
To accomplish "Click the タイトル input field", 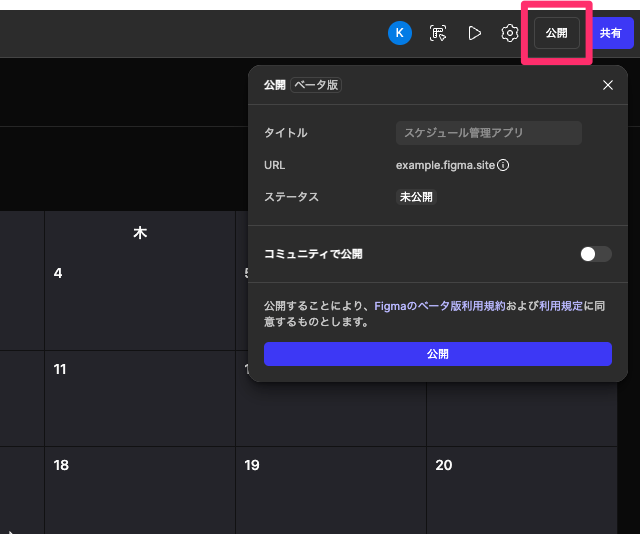I will click(x=489, y=133).
